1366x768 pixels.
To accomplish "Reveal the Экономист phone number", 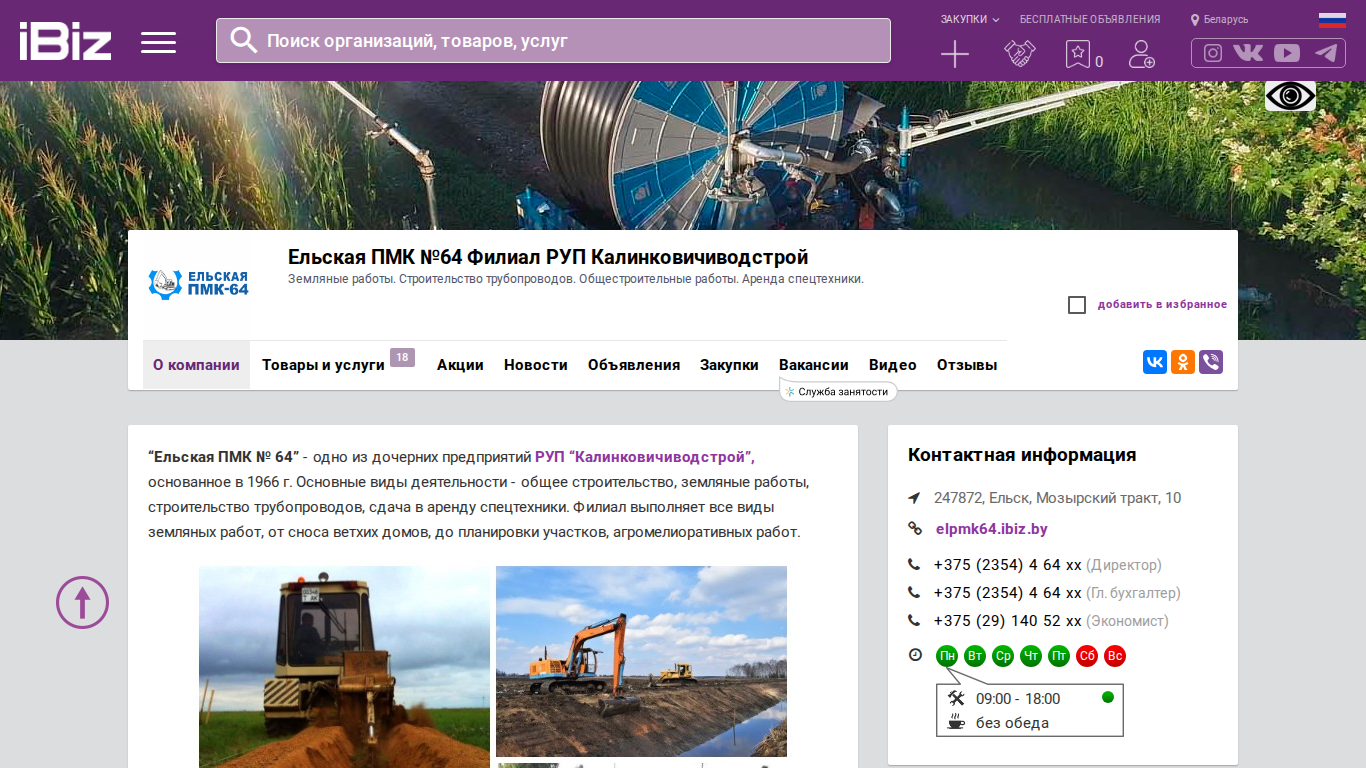I will pos(1008,621).
